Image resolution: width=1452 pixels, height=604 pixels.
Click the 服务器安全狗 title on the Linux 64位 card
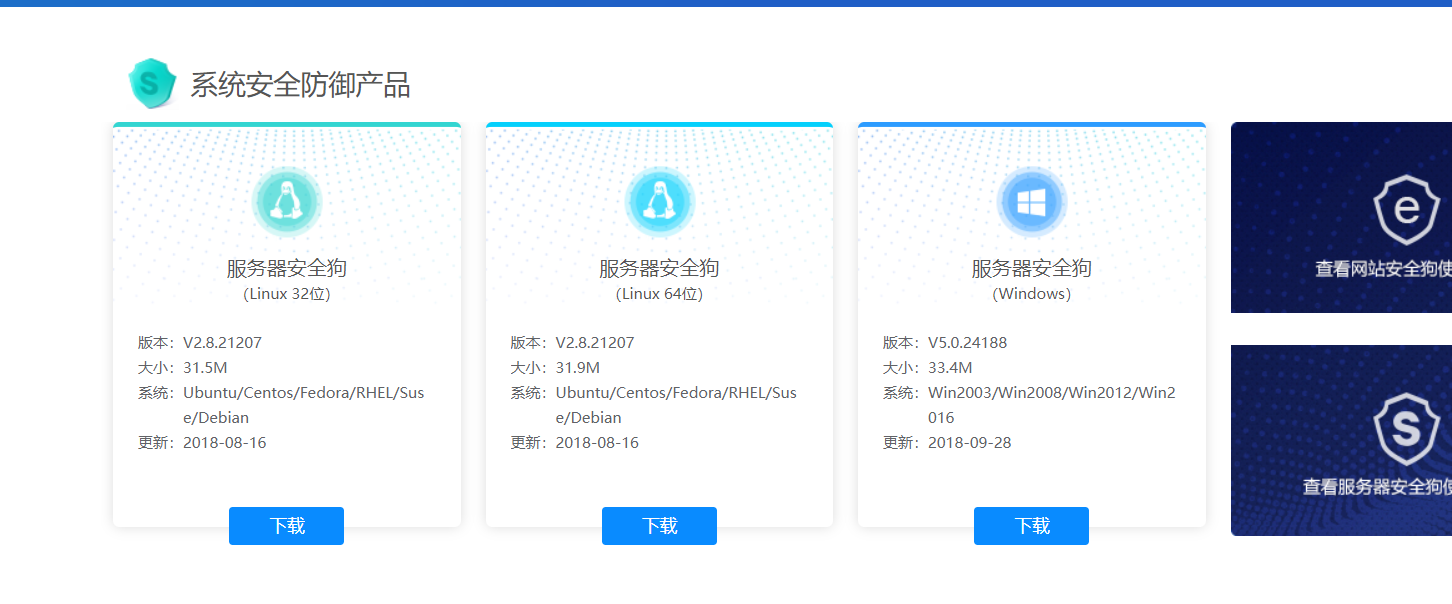(659, 268)
